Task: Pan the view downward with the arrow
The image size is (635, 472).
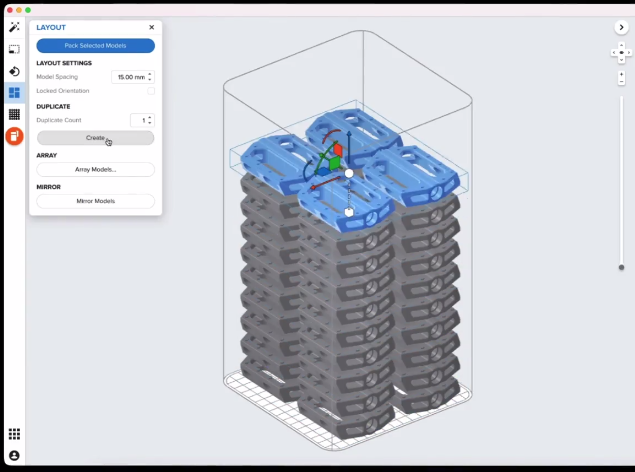Action: point(622,60)
